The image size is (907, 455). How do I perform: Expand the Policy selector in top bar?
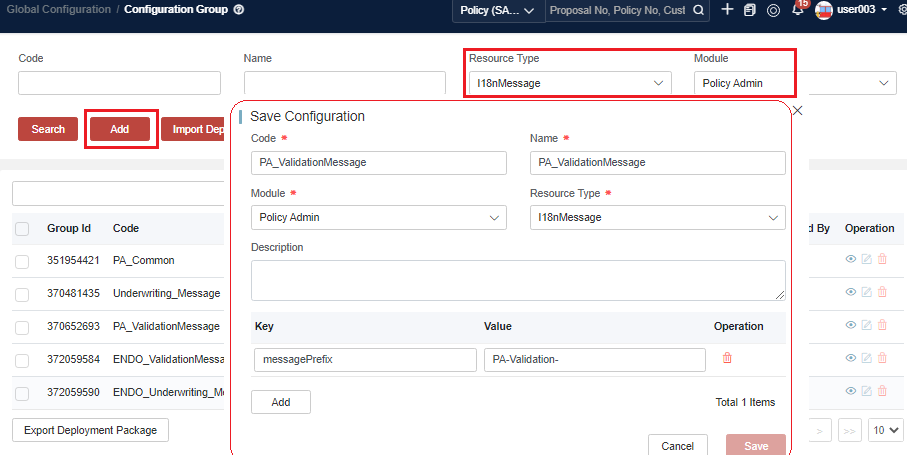pos(497,10)
